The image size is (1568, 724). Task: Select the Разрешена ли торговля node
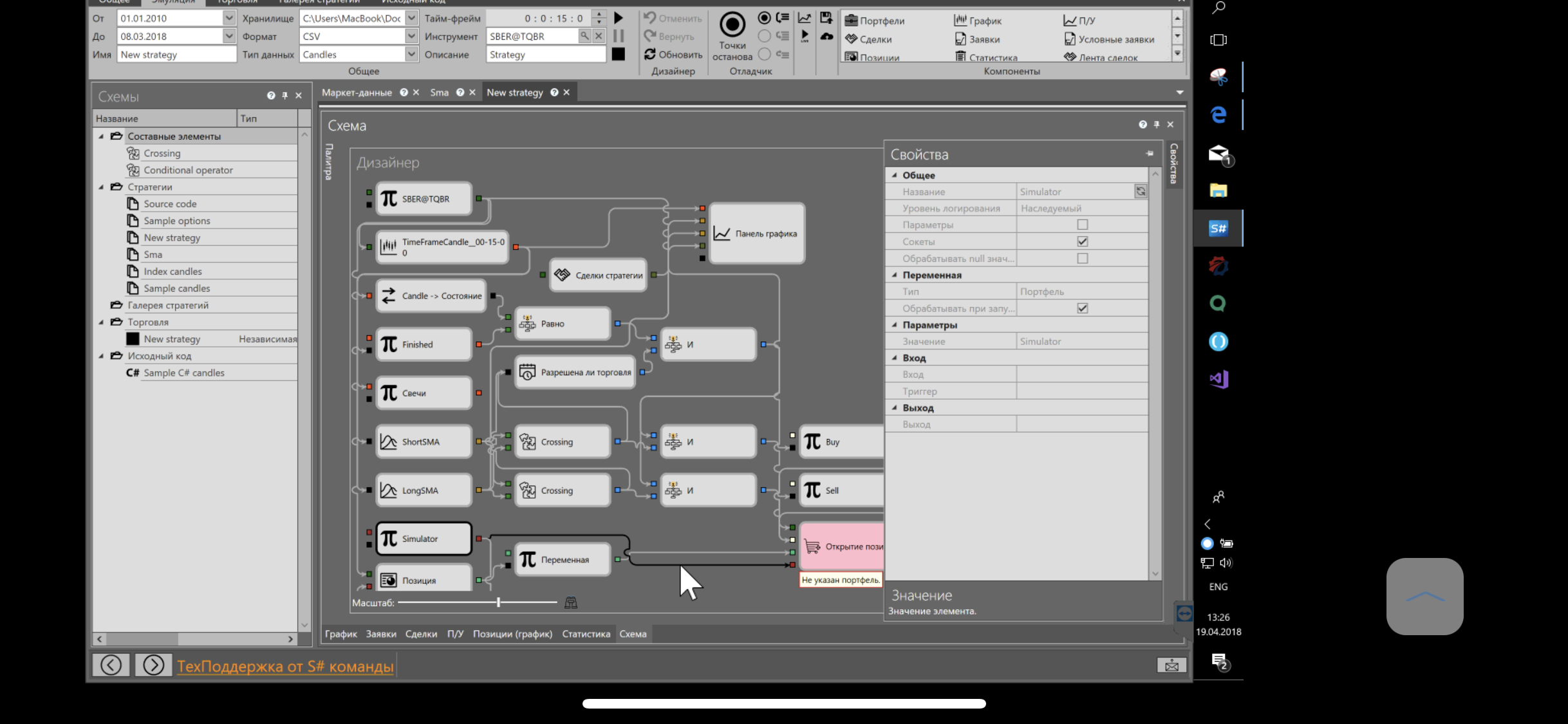coord(575,372)
